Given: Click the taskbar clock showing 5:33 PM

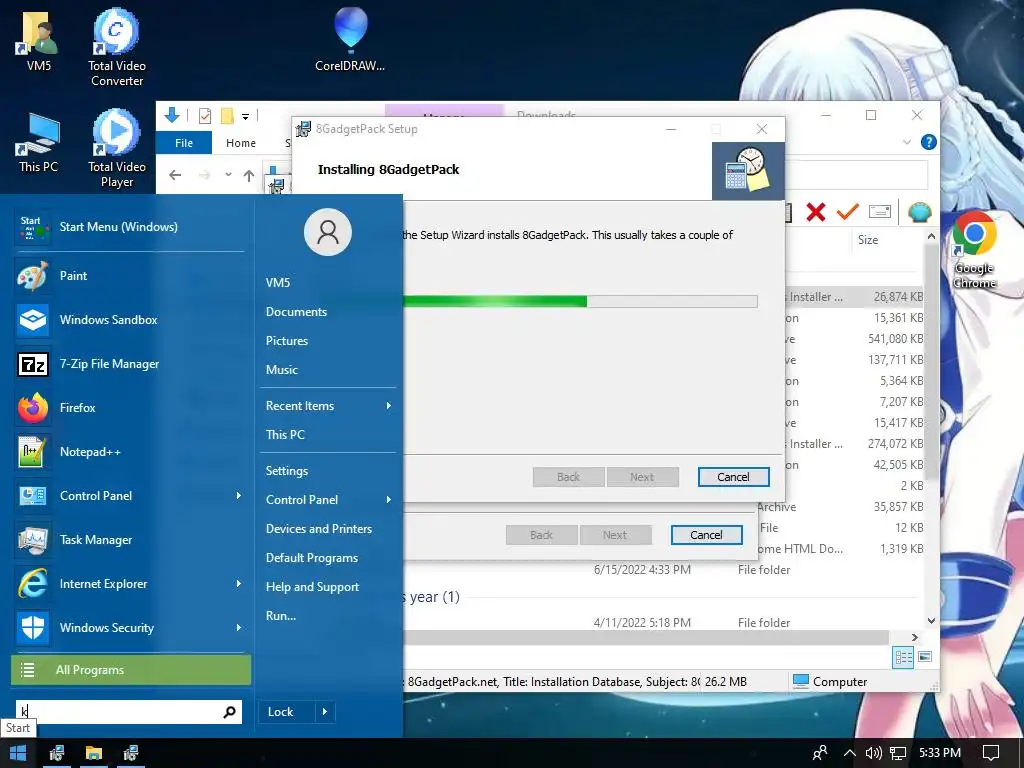Looking at the screenshot, I should click(940, 753).
